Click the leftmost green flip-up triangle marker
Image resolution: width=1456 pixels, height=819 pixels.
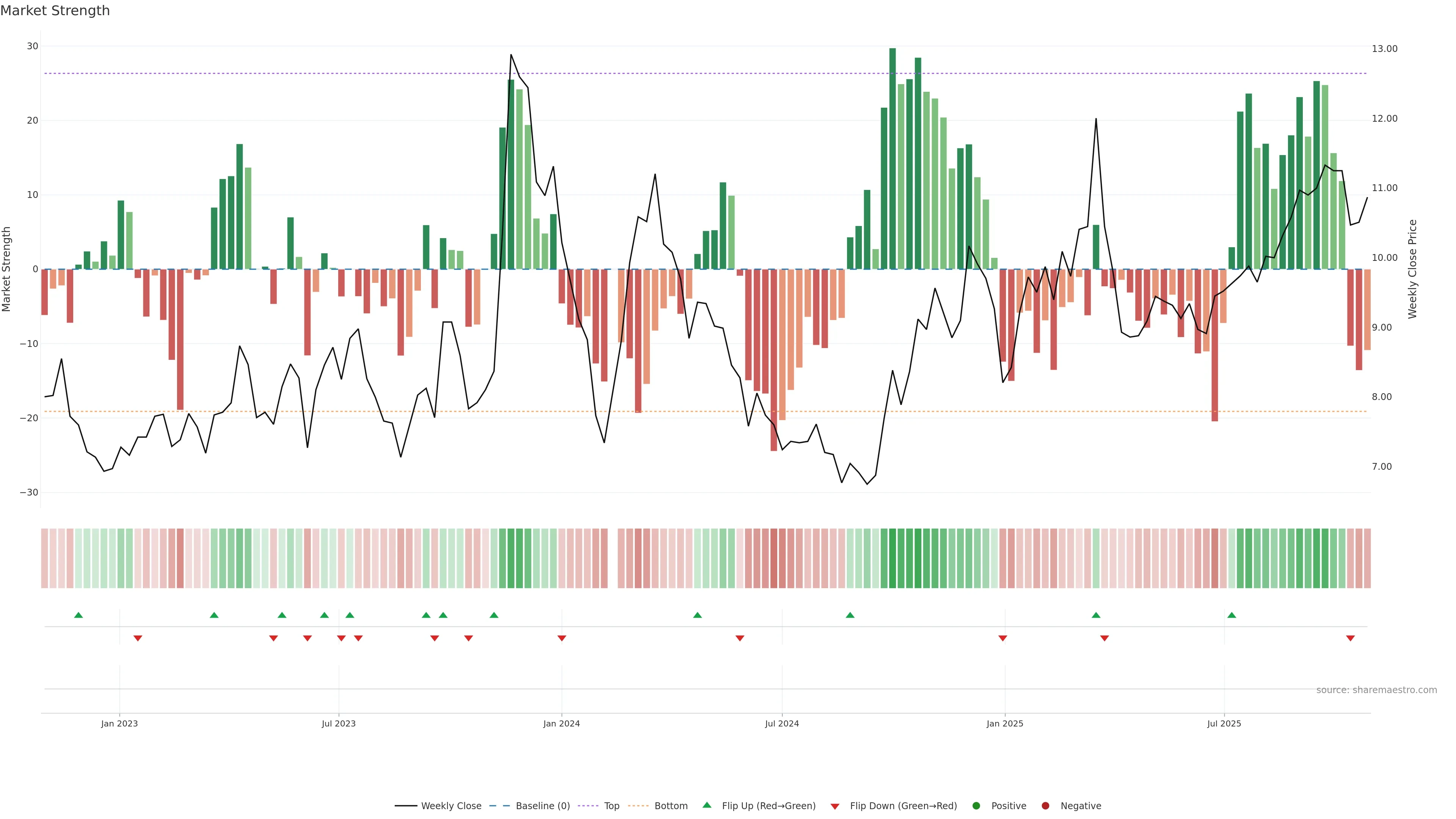[78, 615]
